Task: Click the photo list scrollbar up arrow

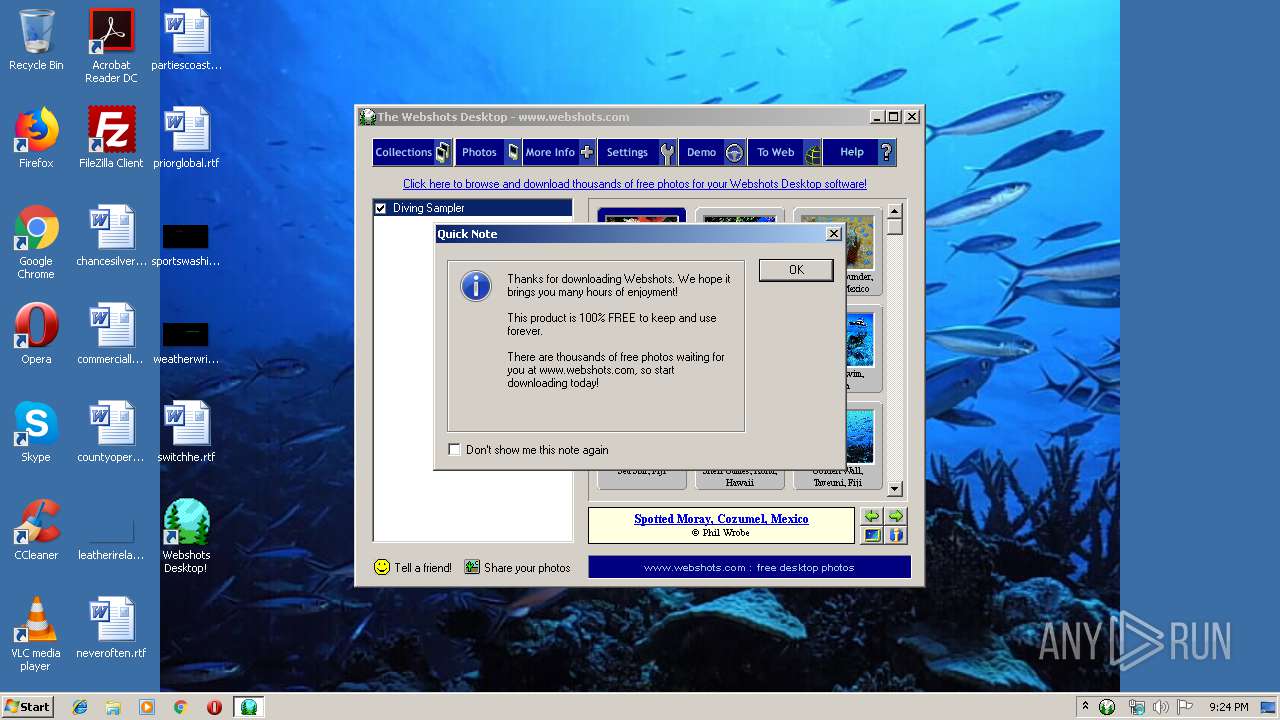Action: tap(895, 211)
